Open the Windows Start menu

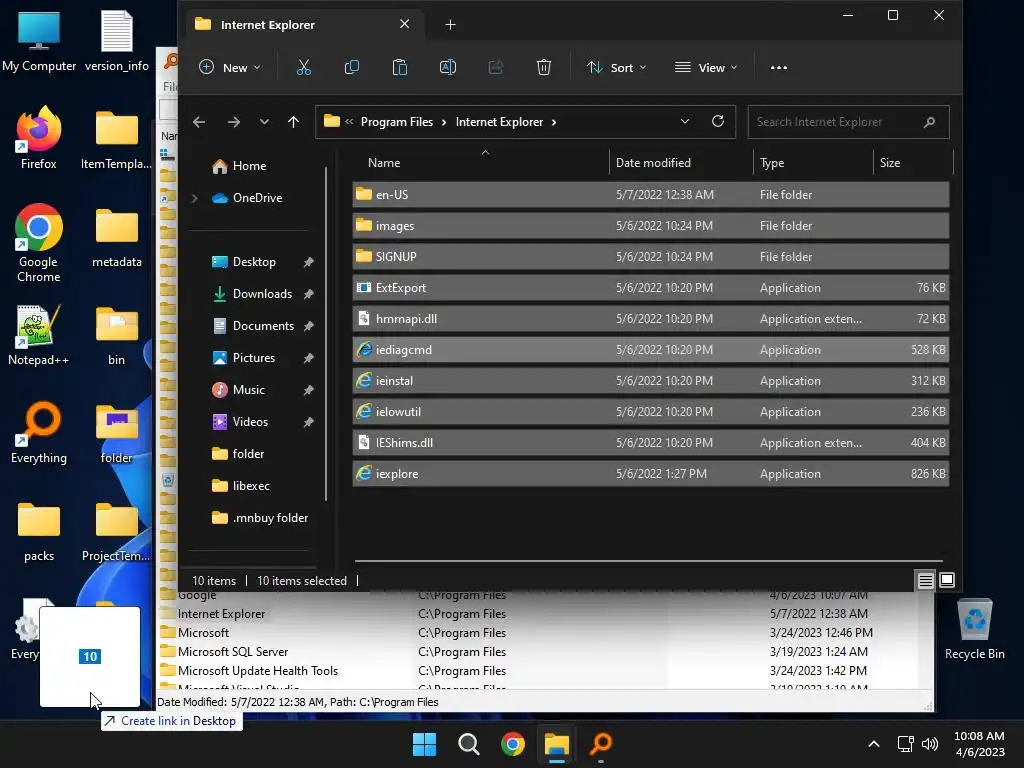pyautogui.click(x=424, y=744)
